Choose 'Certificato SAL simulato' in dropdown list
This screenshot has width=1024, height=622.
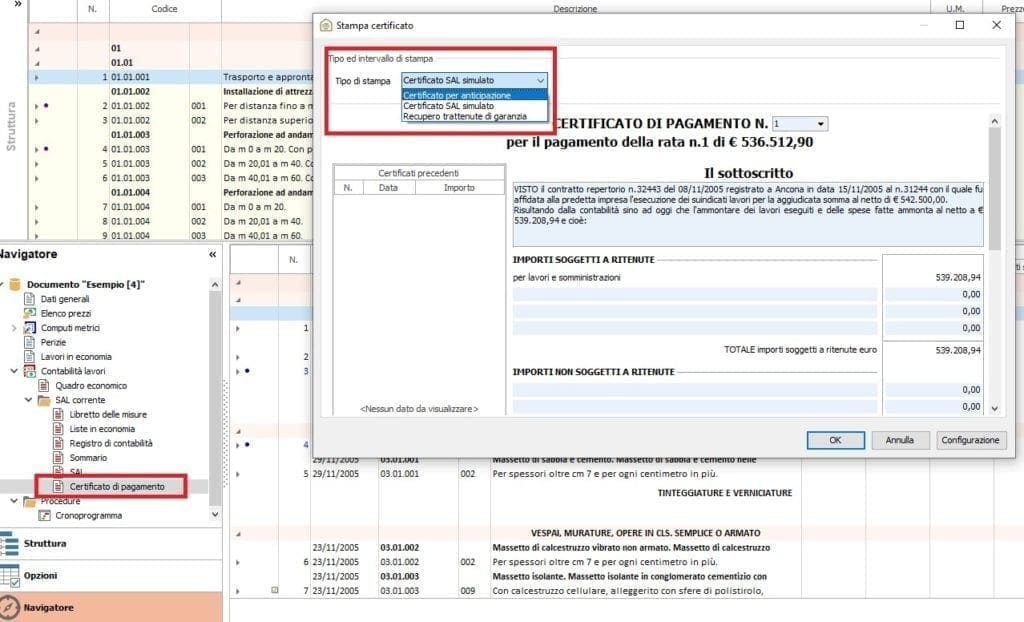click(474, 106)
